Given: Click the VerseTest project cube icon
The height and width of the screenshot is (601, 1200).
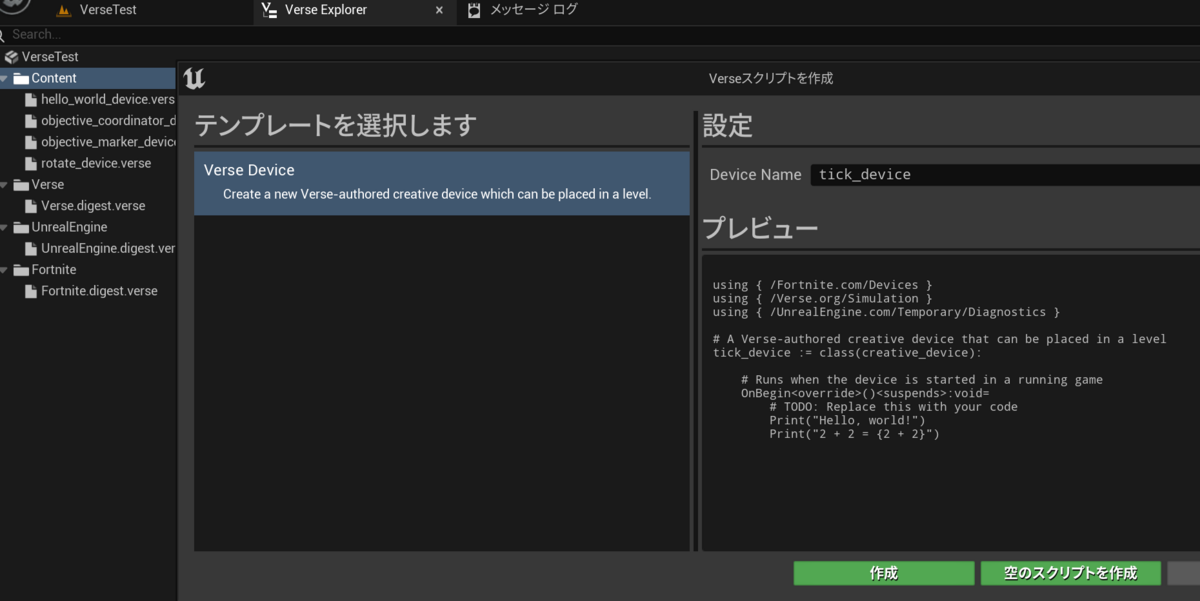Looking at the screenshot, I should [12, 57].
